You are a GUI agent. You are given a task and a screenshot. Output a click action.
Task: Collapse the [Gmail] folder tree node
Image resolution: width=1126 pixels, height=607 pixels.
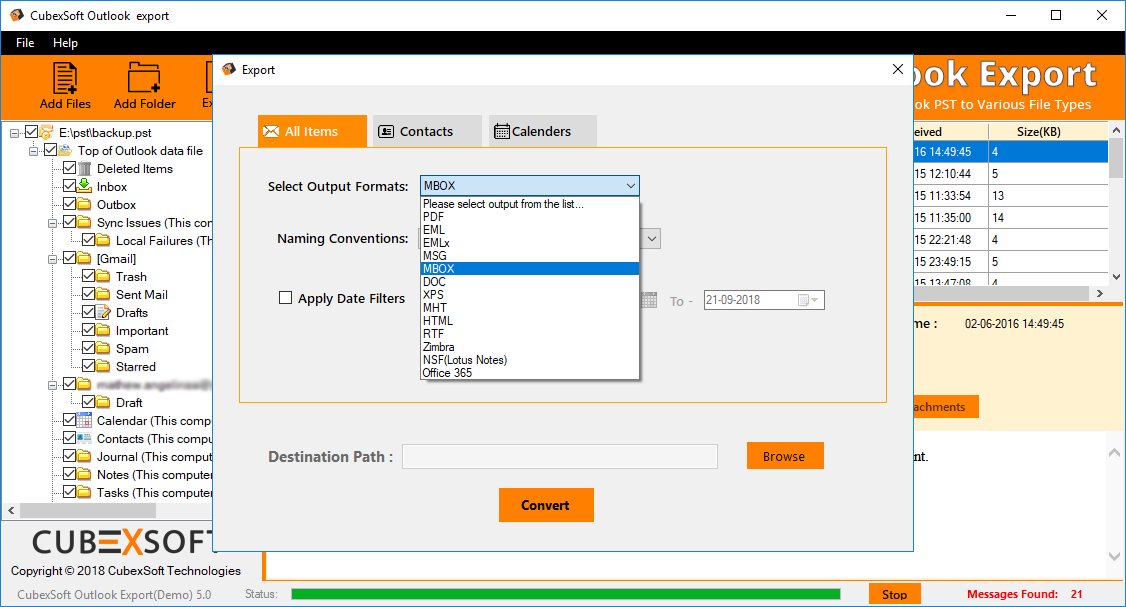point(53,259)
